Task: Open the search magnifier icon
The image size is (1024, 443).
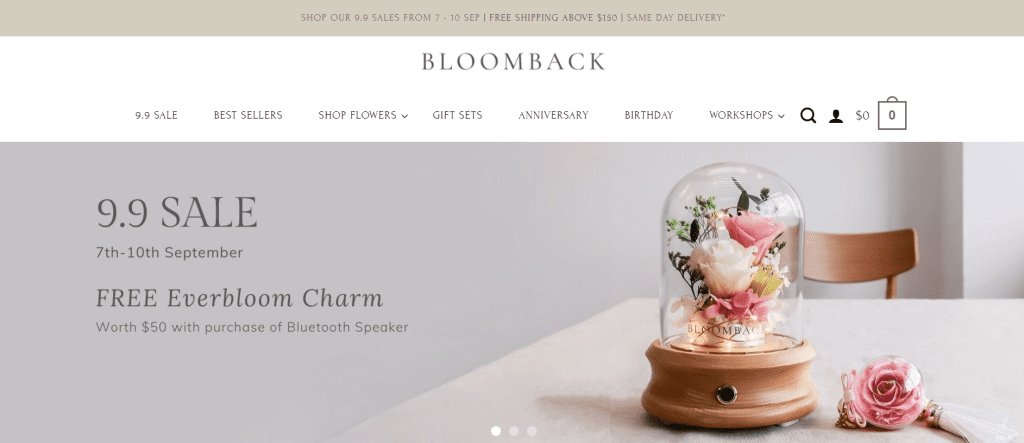Action: tap(808, 116)
